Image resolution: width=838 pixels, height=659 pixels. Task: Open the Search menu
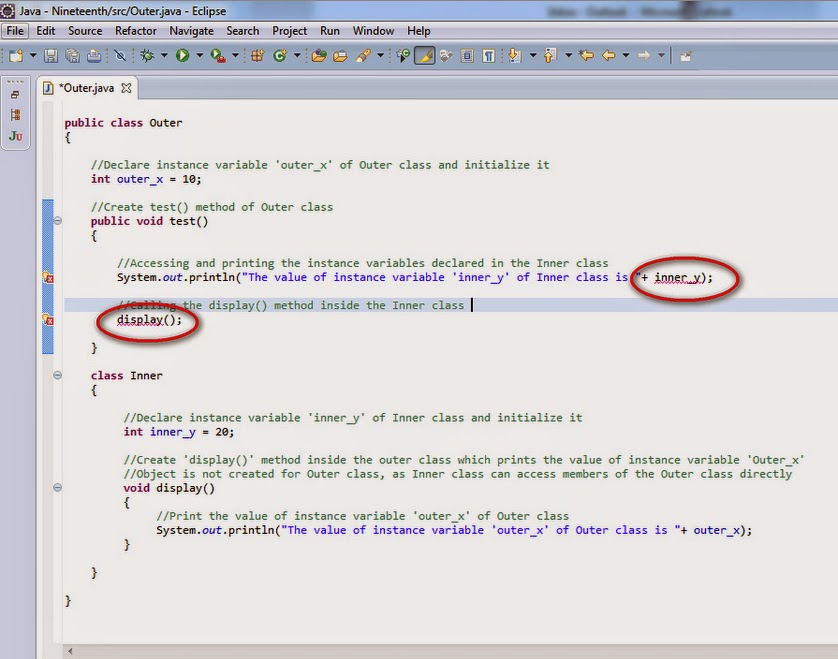coord(243,31)
